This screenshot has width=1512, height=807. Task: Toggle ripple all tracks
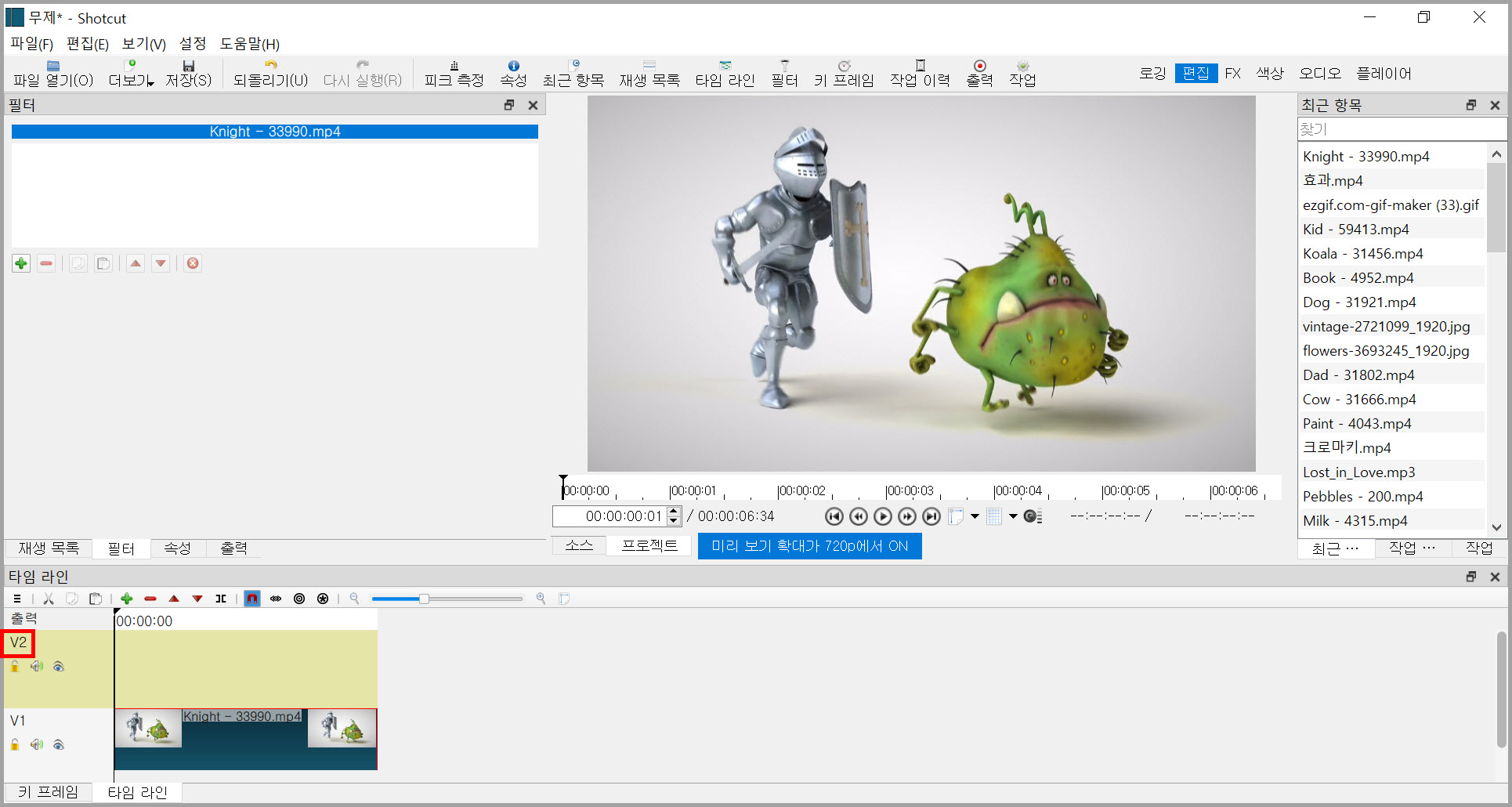point(323,599)
